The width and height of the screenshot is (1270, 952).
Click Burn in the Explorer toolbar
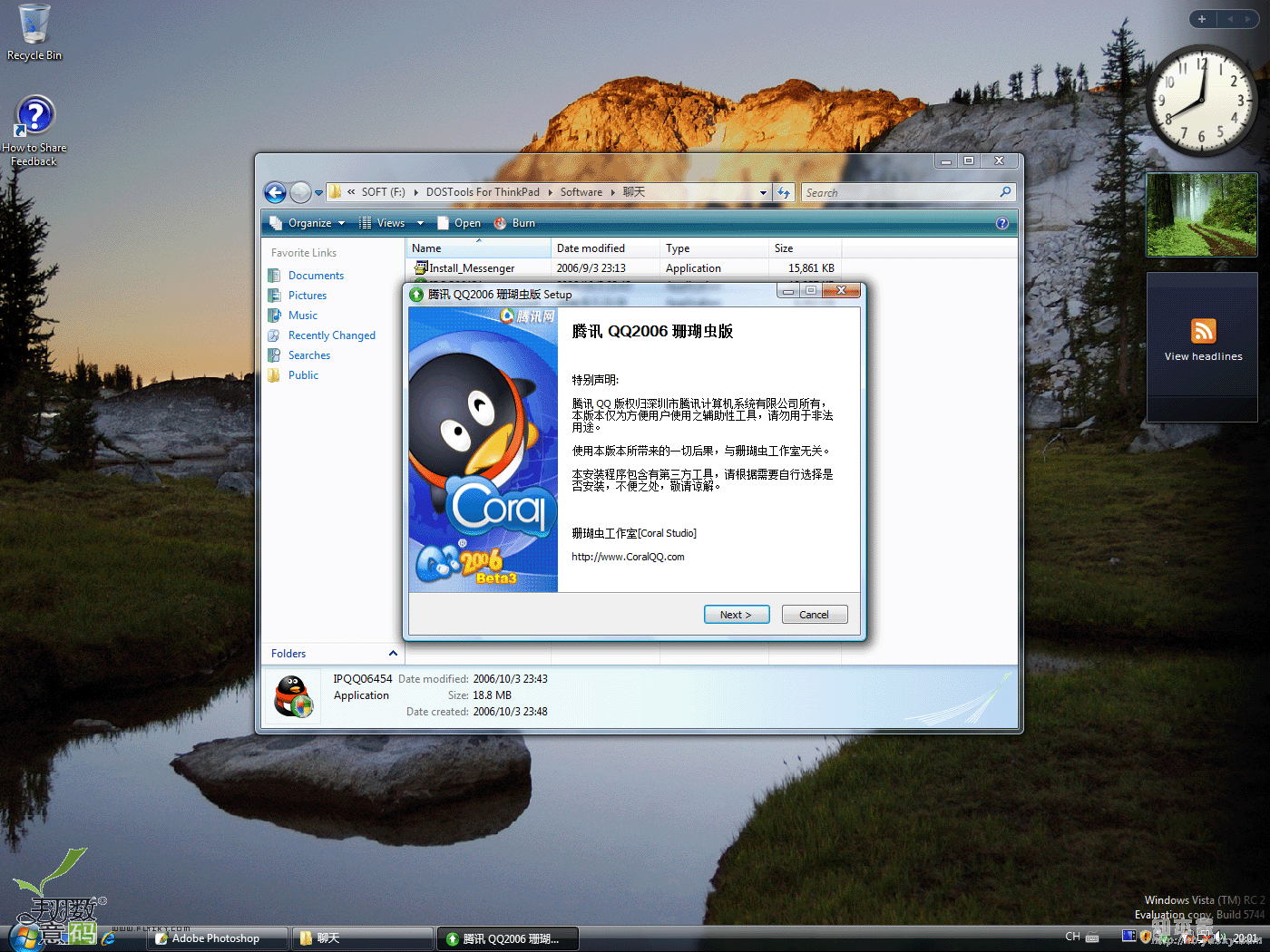point(514,223)
